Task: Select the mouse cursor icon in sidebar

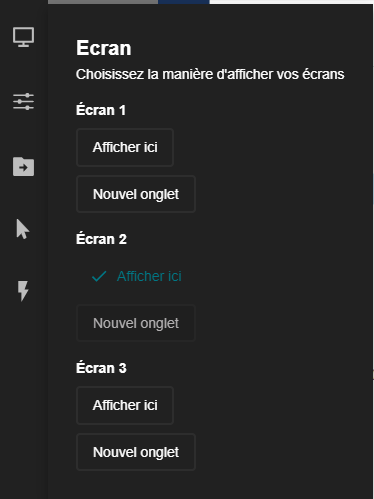Action: 23,229
